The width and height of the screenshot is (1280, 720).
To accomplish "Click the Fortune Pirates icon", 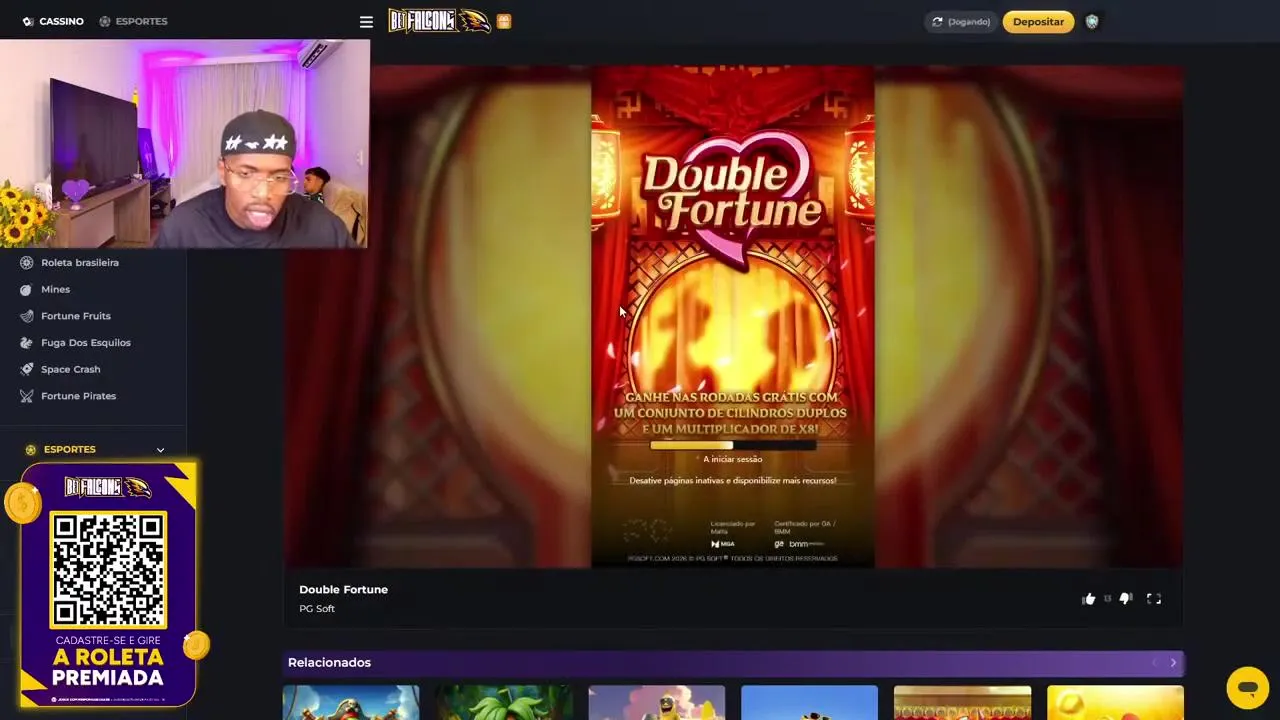I will click(x=27, y=396).
